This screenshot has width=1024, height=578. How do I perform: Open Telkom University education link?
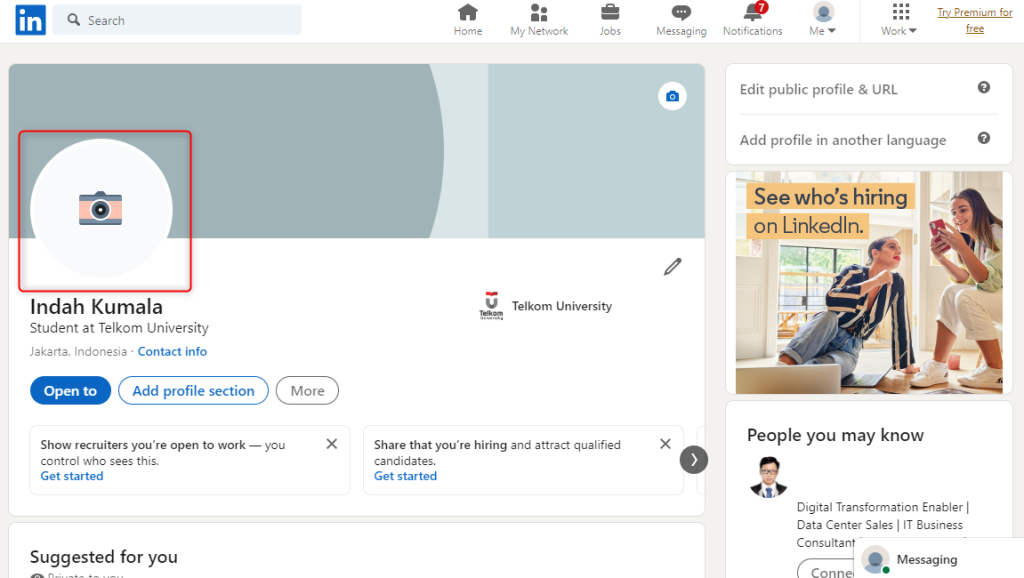pos(562,306)
